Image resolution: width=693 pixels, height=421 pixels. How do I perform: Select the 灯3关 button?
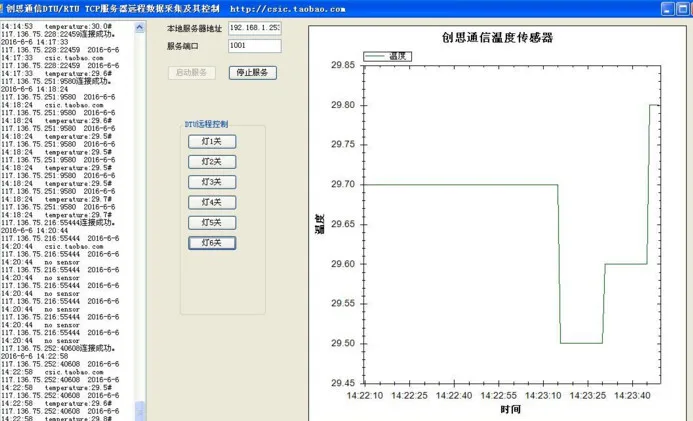click(x=212, y=182)
